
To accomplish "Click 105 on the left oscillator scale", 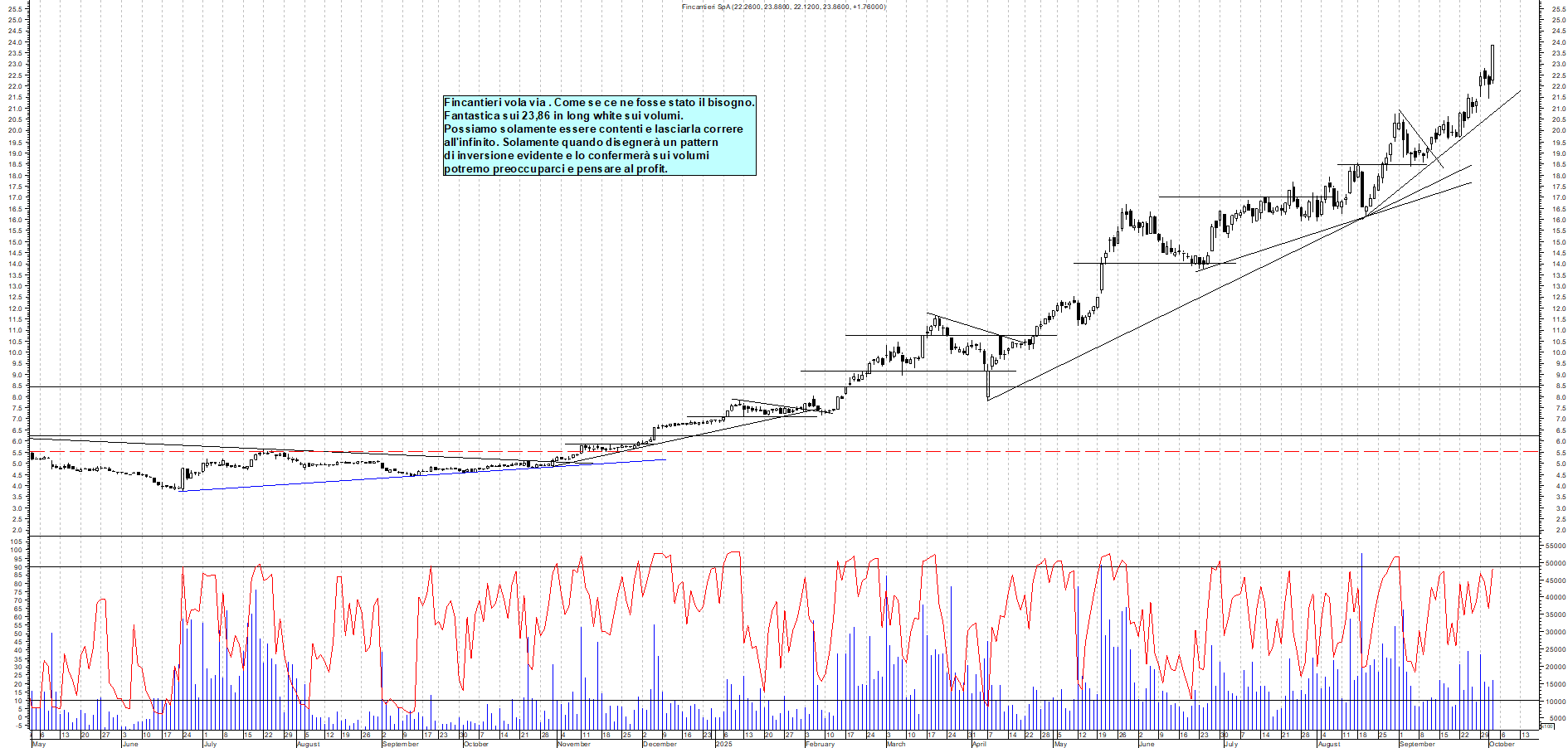I will pyautogui.click(x=17, y=541).
